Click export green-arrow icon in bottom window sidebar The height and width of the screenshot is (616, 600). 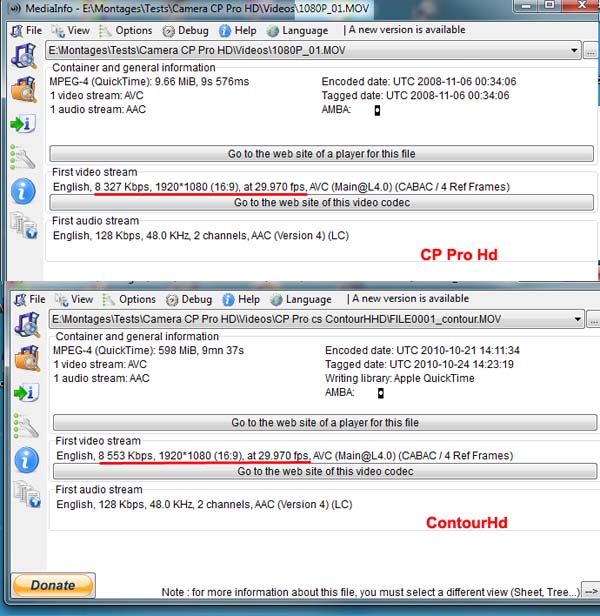pyautogui.click(x=26, y=392)
